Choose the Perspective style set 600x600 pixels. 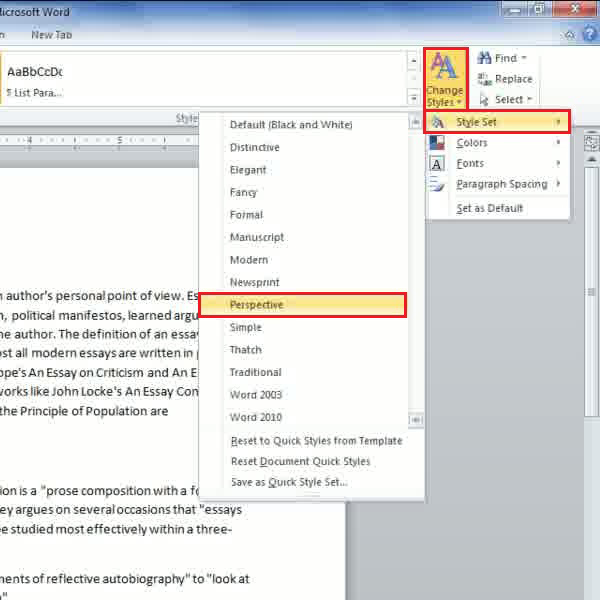[x=302, y=305]
